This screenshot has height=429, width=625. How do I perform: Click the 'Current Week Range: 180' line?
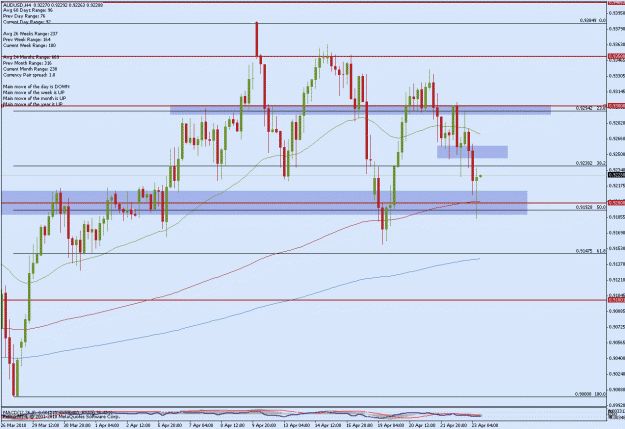(29, 45)
